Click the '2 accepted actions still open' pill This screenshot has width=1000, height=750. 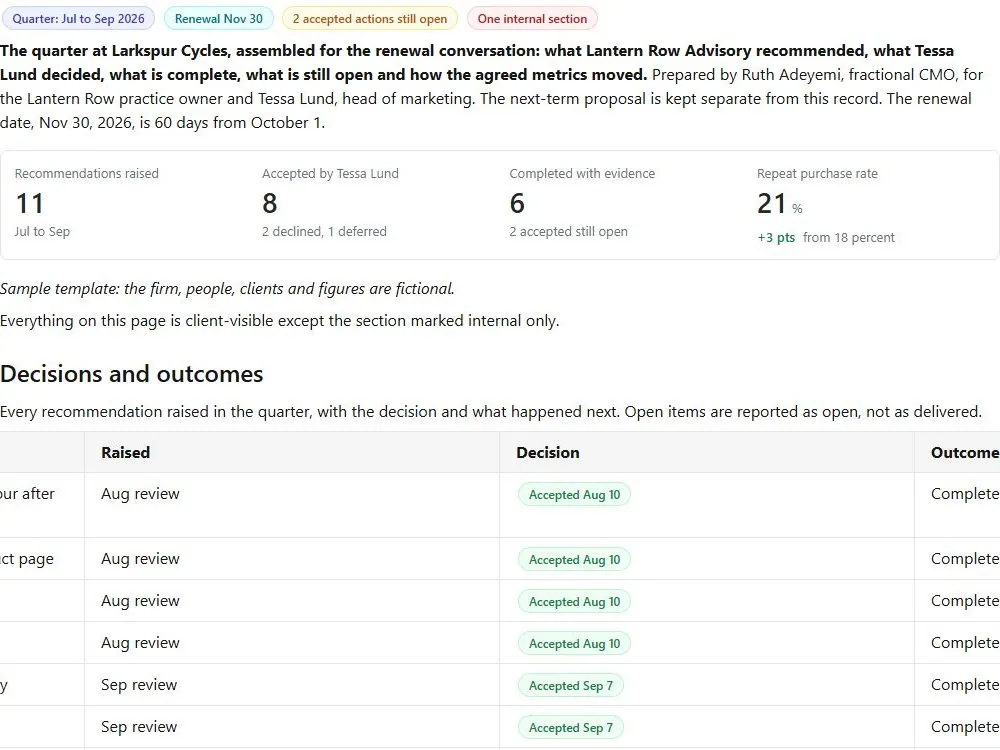[x=370, y=18]
